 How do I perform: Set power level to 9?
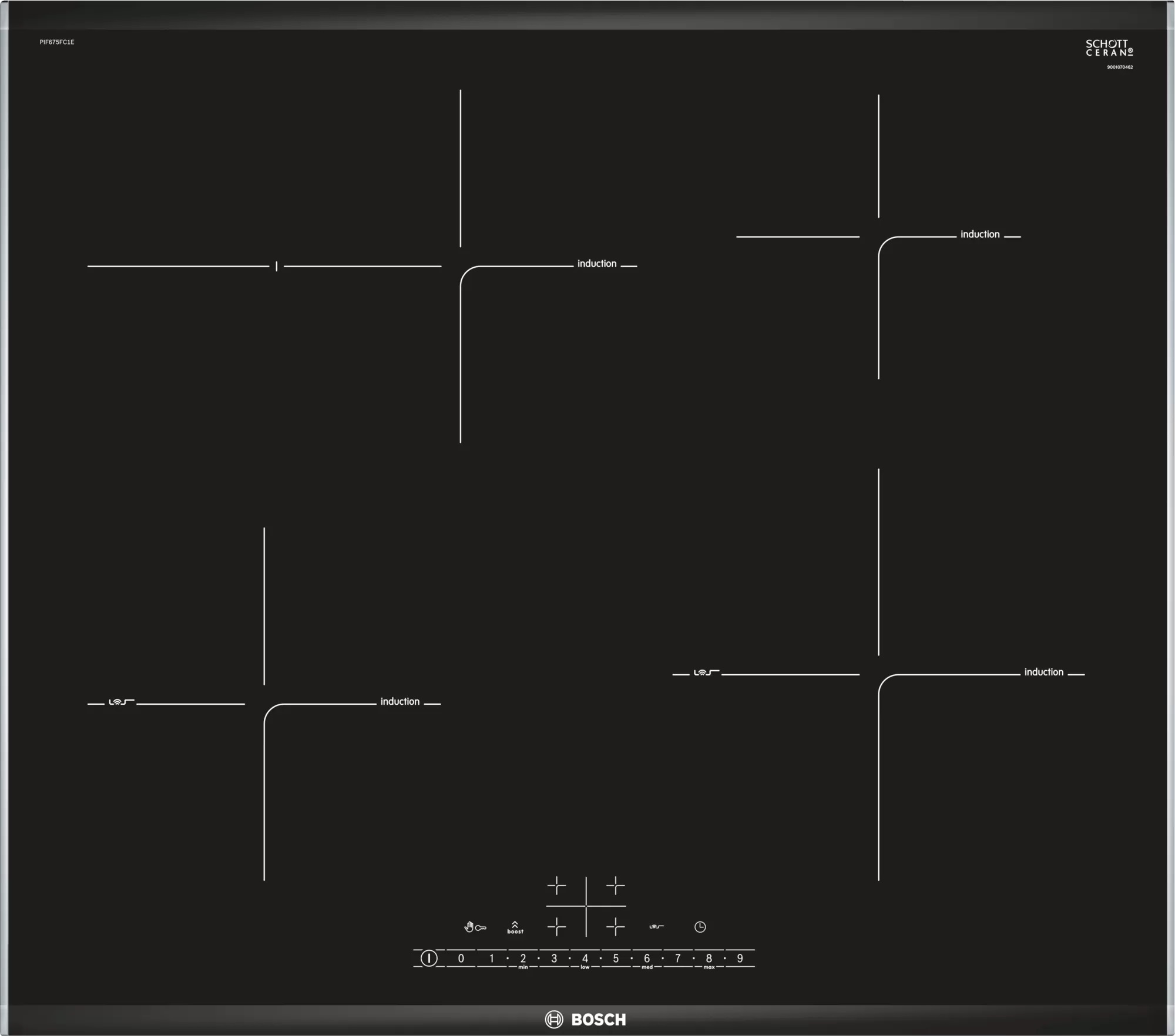[740, 958]
